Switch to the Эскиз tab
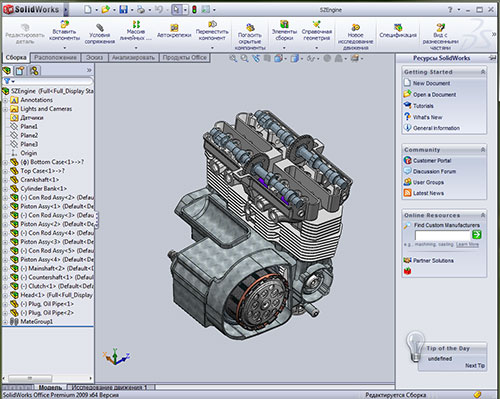 point(94,58)
